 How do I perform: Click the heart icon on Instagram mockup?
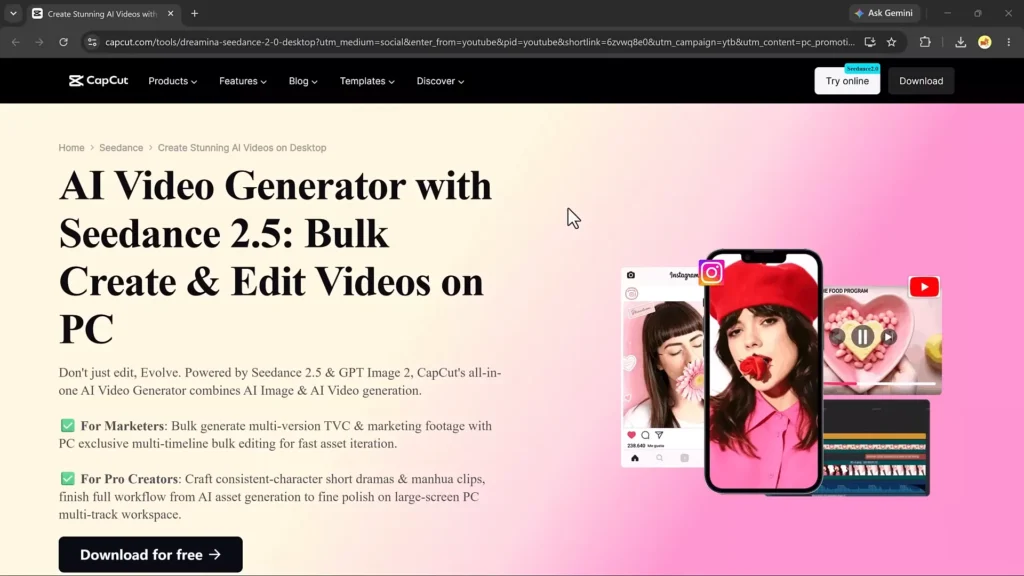(x=631, y=435)
